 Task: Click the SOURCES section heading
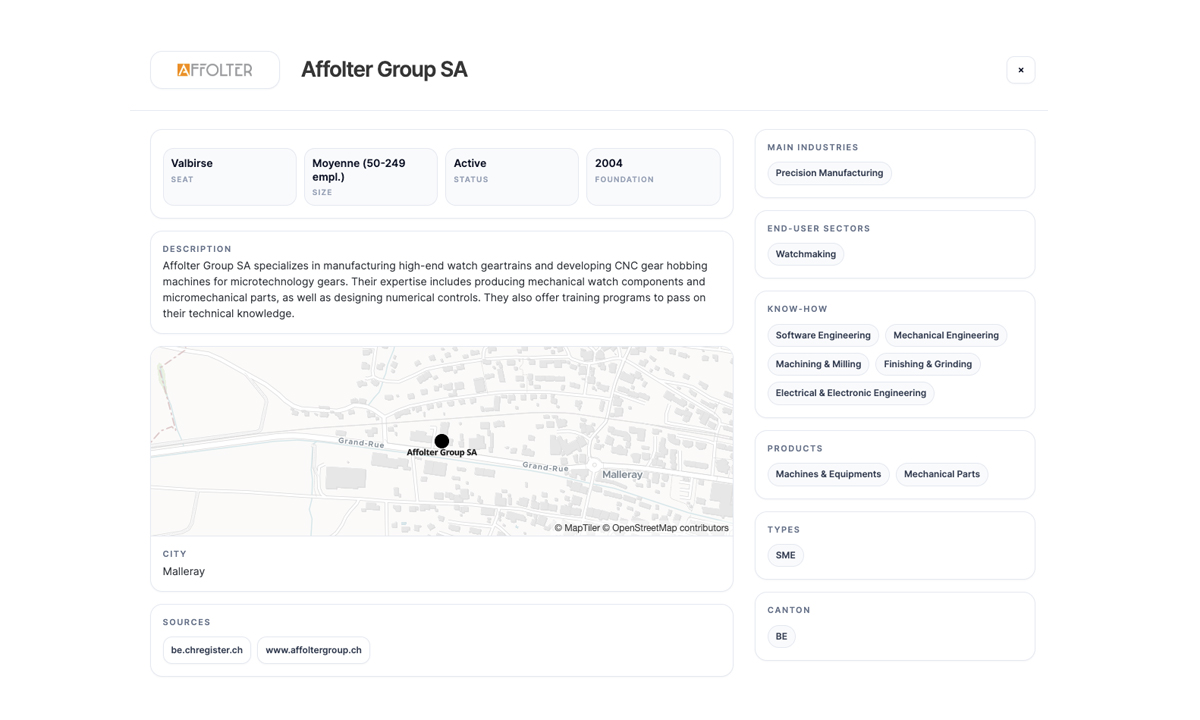pyautogui.click(x=187, y=622)
